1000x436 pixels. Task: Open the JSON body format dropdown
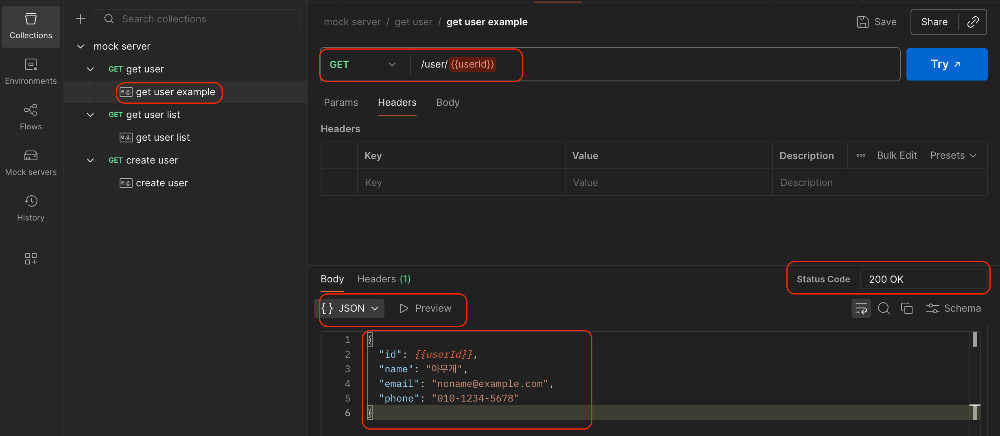coord(350,309)
